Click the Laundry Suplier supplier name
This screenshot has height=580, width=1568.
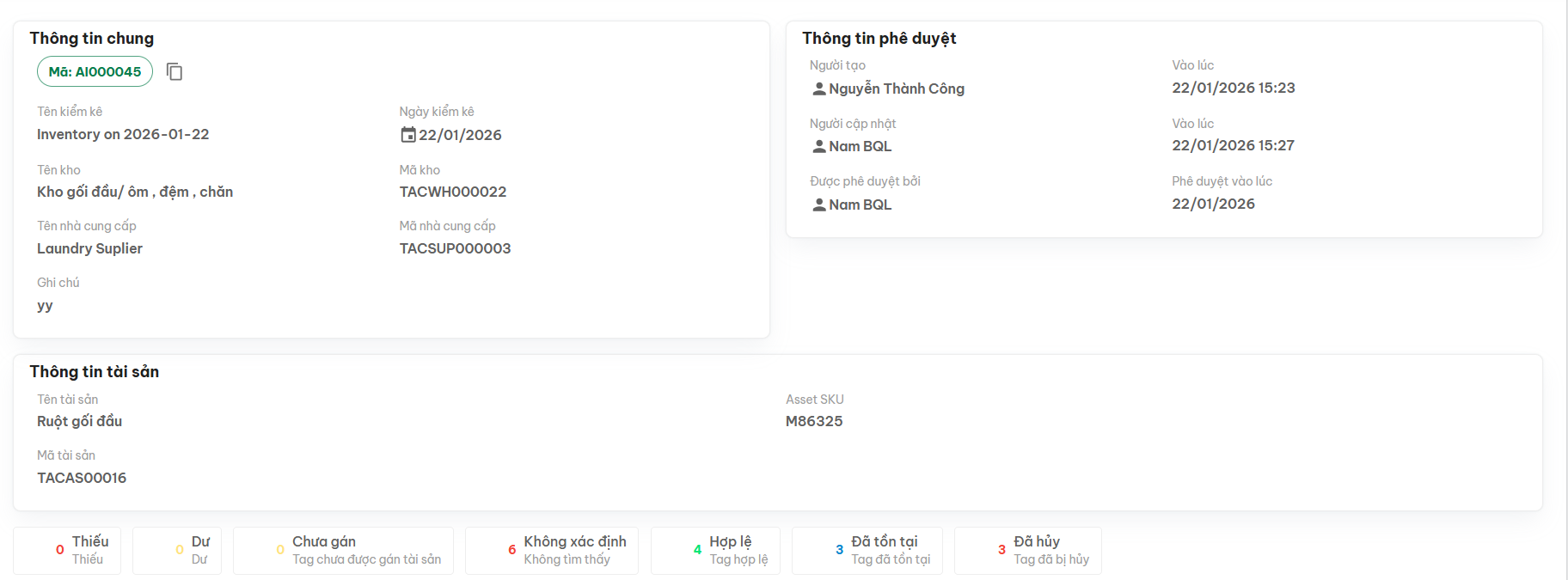point(89,248)
